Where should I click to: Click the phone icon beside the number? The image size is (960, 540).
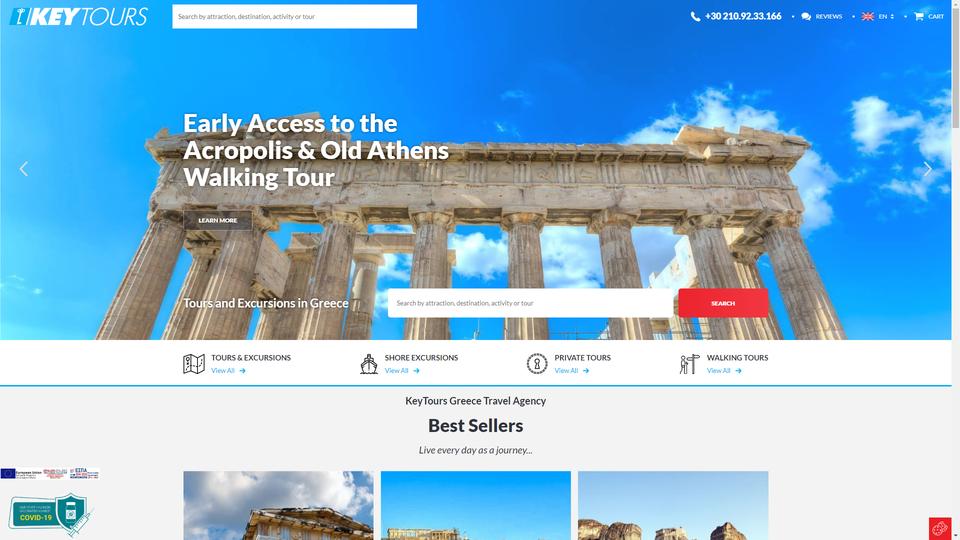point(696,17)
